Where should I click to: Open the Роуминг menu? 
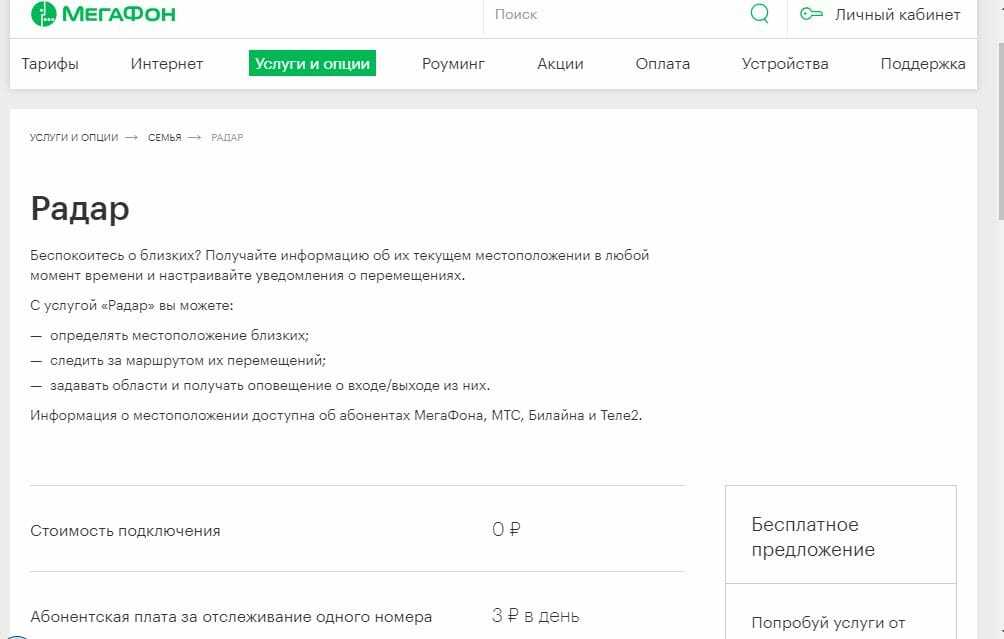[x=453, y=63]
